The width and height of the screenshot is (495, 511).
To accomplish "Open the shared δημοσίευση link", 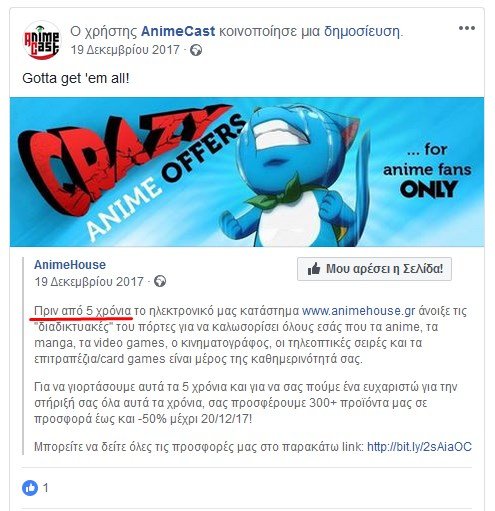I will [x=362, y=31].
